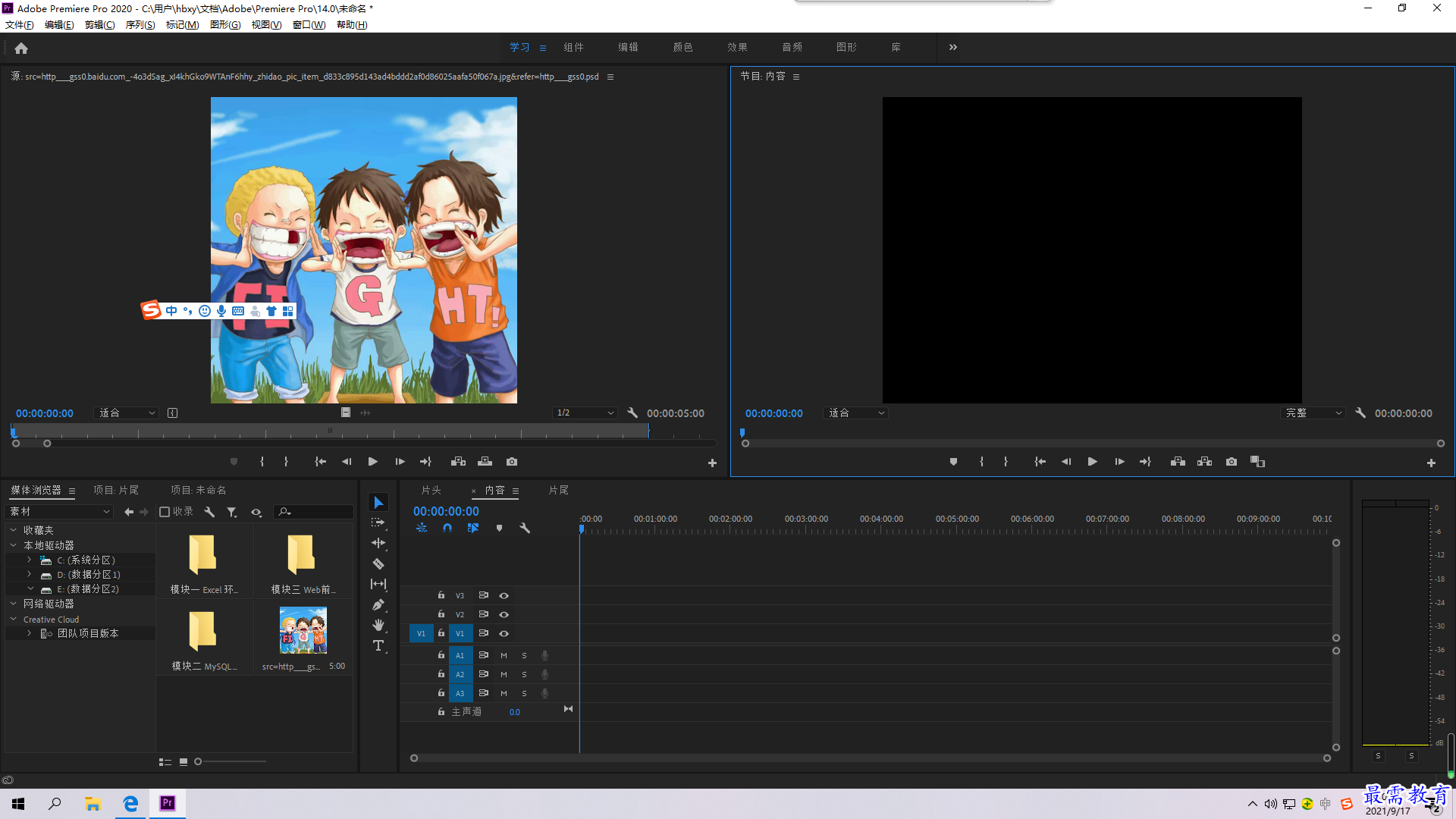Export frame from program monitor camera icon
Viewport: 1456px width, 819px height.
click(x=1232, y=462)
